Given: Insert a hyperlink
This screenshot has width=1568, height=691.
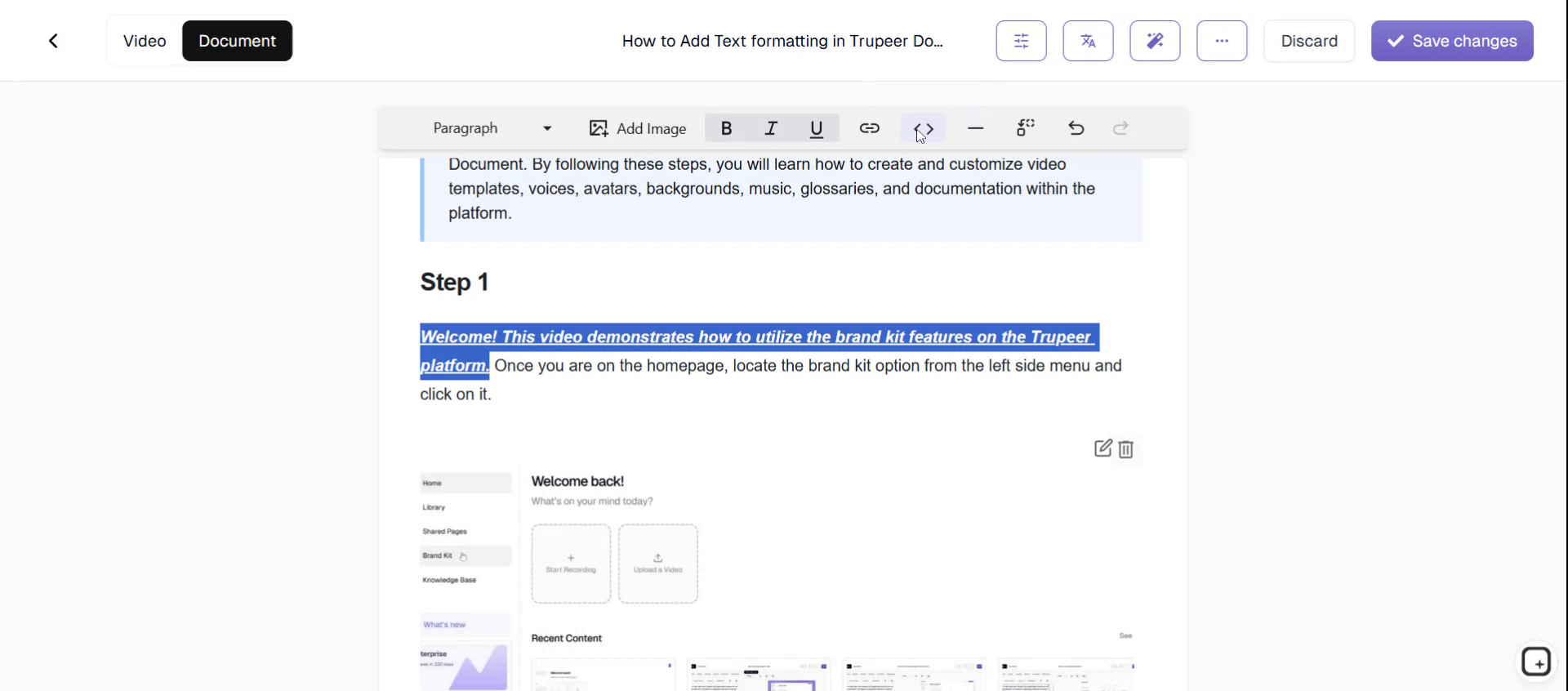Looking at the screenshot, I should pos(869,128).
